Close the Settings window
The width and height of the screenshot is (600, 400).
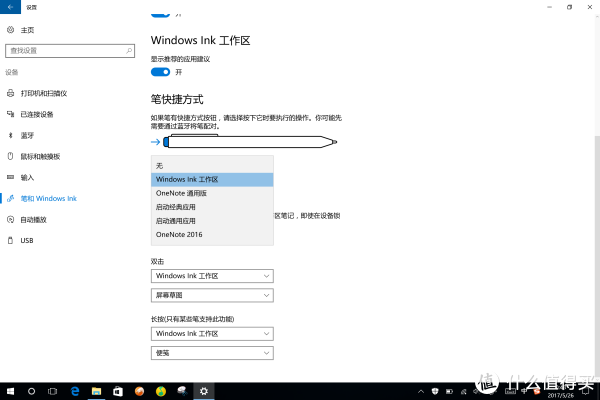point(590,7)
